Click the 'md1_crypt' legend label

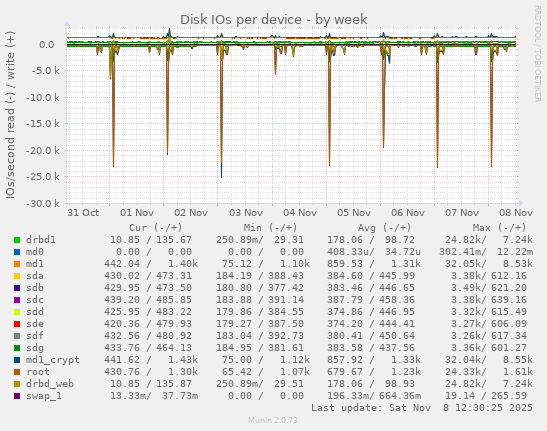point(53,360)
